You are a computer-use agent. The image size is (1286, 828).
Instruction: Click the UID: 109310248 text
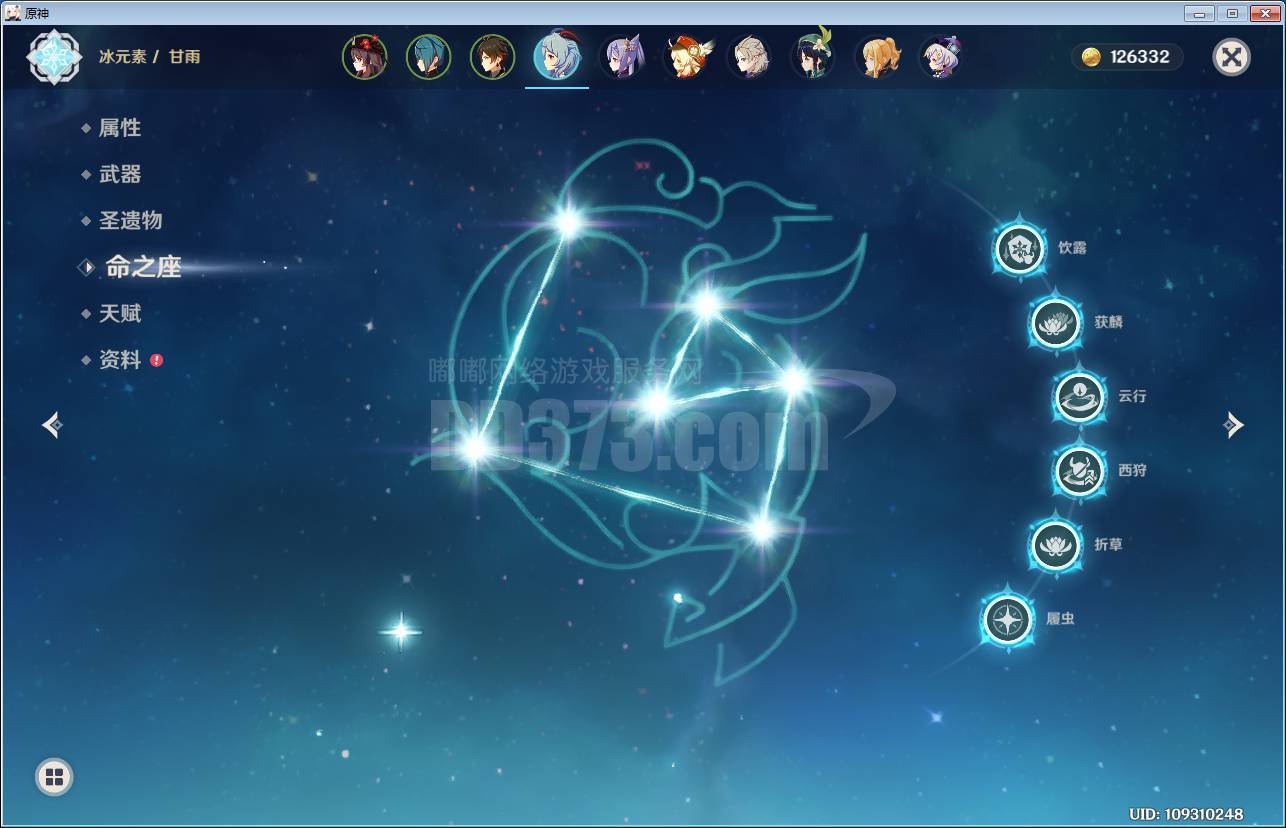pyautogui.click(x=1186, y=814)
